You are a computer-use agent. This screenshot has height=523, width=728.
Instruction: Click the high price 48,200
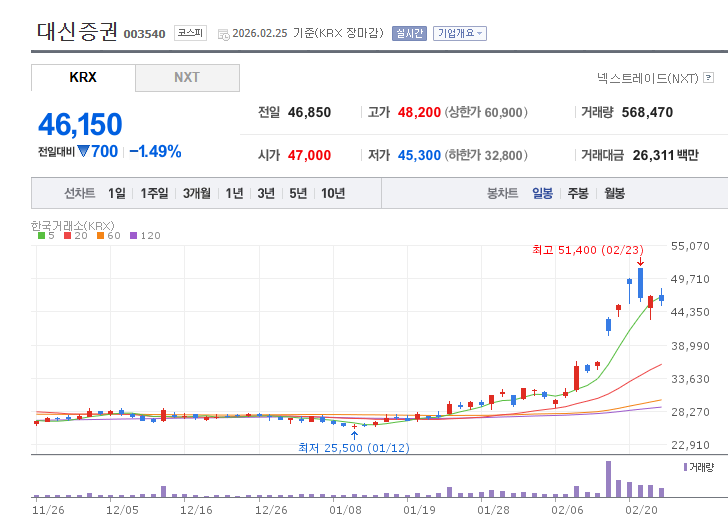point(419,112)
